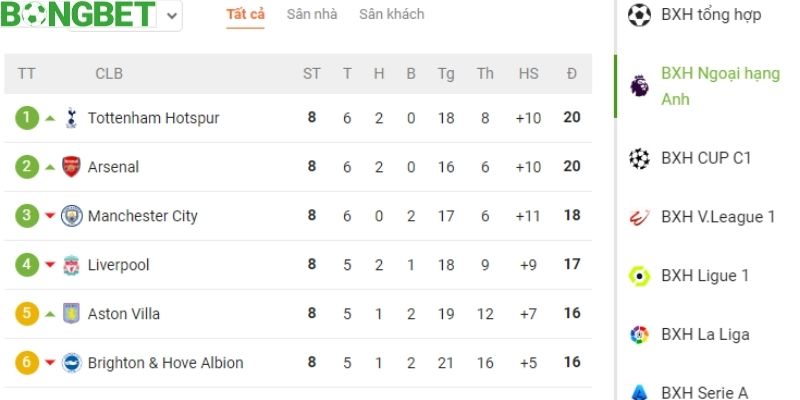Click the La Liga logo icon
The image size is (800, 400).
click(639, 335)
